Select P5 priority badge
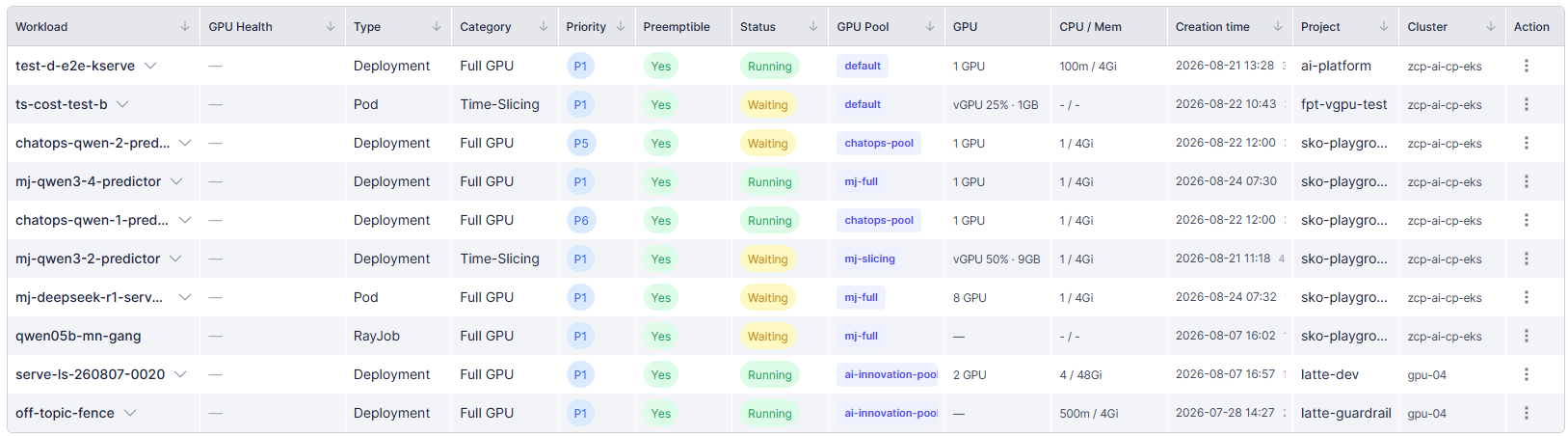1568x436 pixels. (x=580, y=143)
